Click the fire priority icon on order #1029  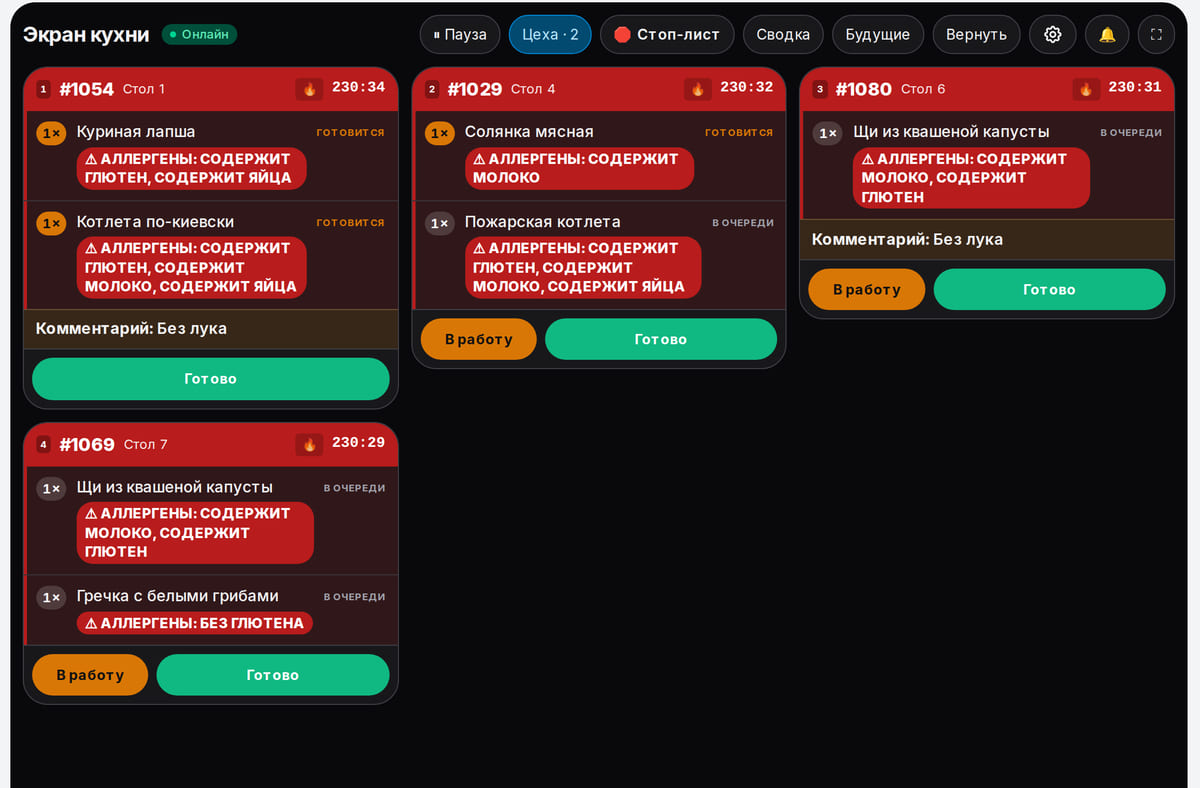click(x=697, y=89)
